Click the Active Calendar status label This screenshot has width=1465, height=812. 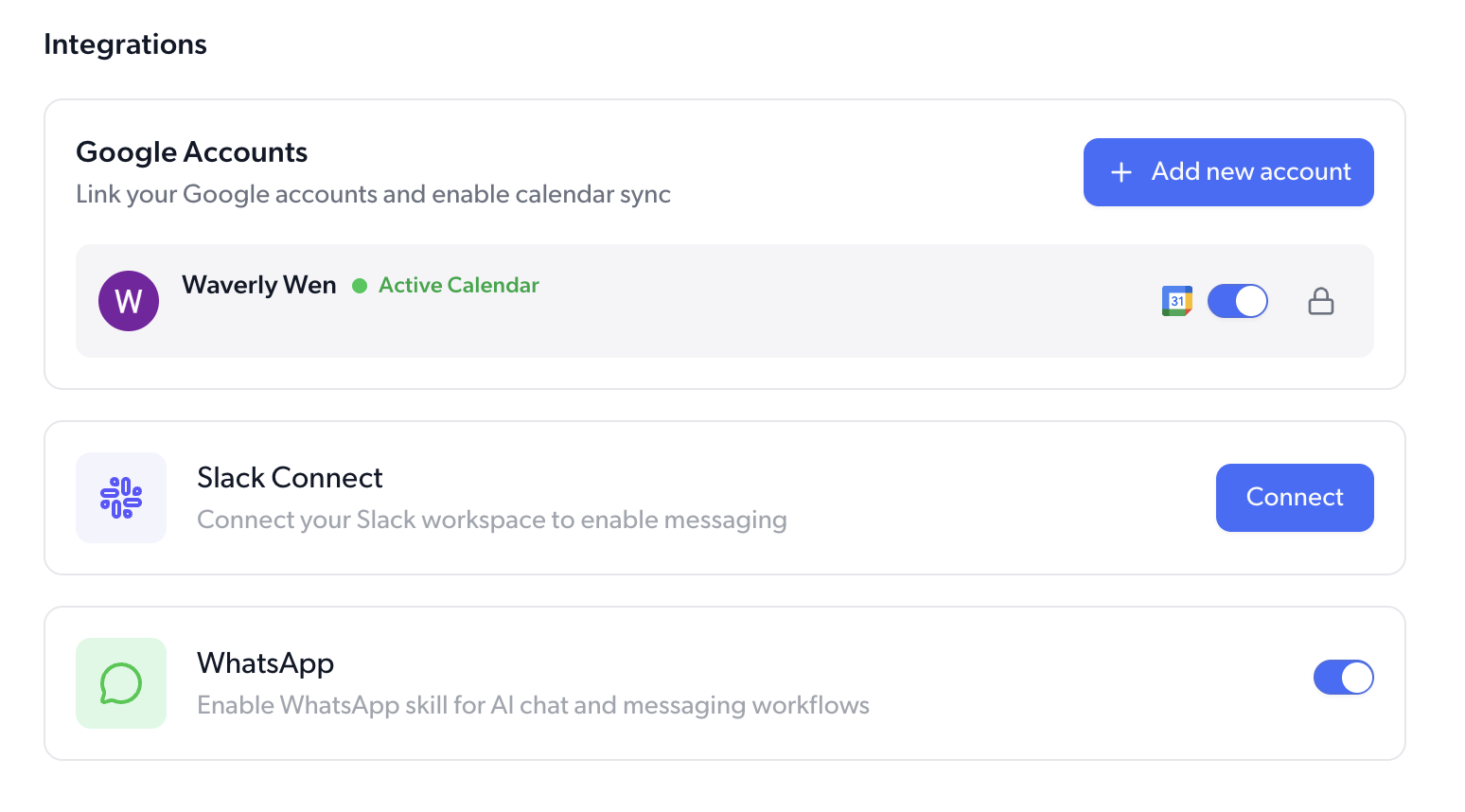point(459,285)
